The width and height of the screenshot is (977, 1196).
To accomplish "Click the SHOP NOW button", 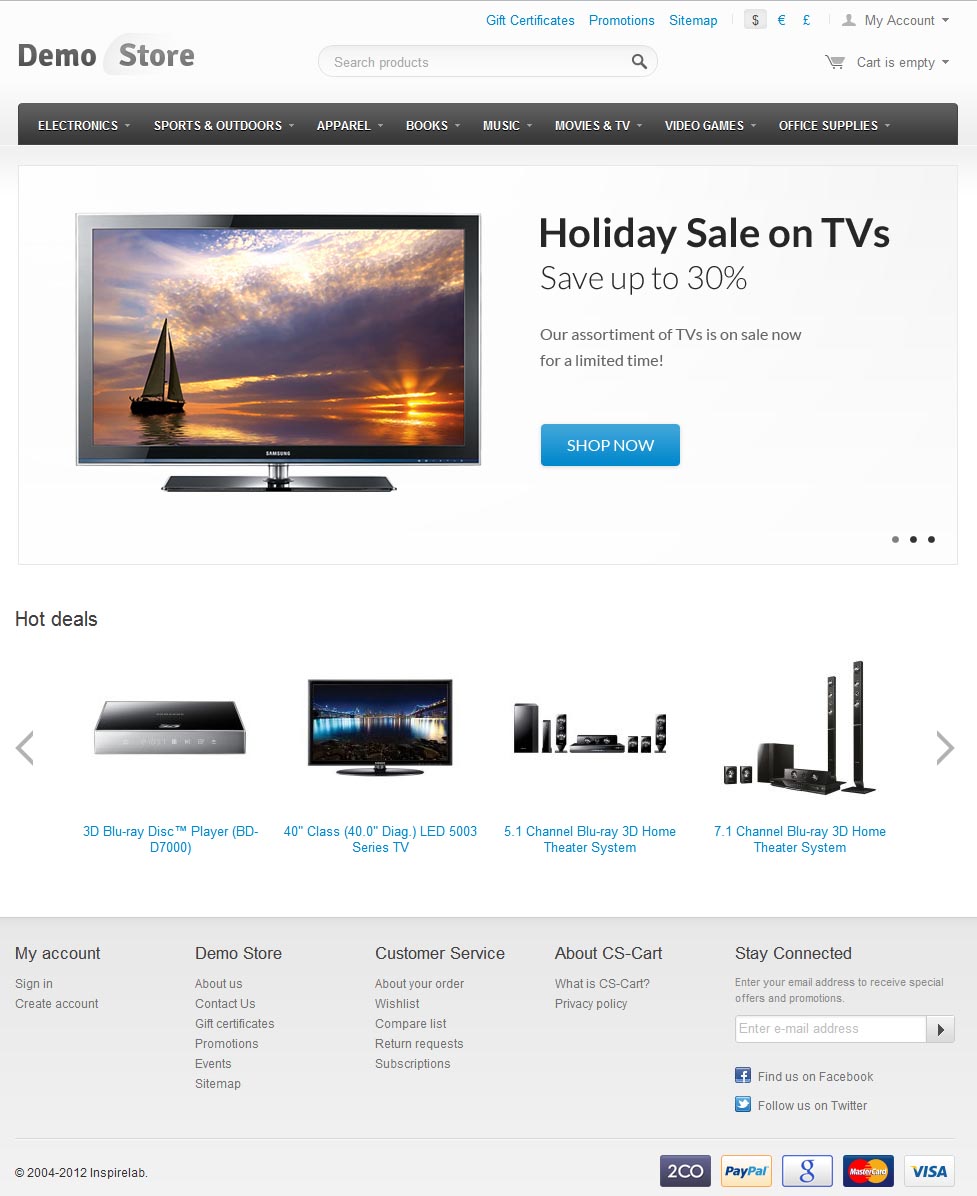I will tap(610, 445).
